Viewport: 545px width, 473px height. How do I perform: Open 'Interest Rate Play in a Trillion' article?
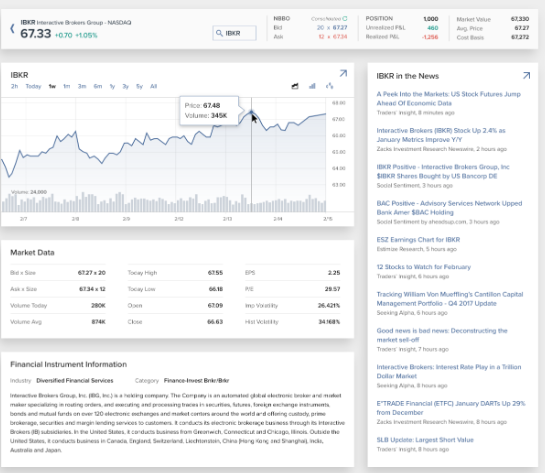[449, 372]
